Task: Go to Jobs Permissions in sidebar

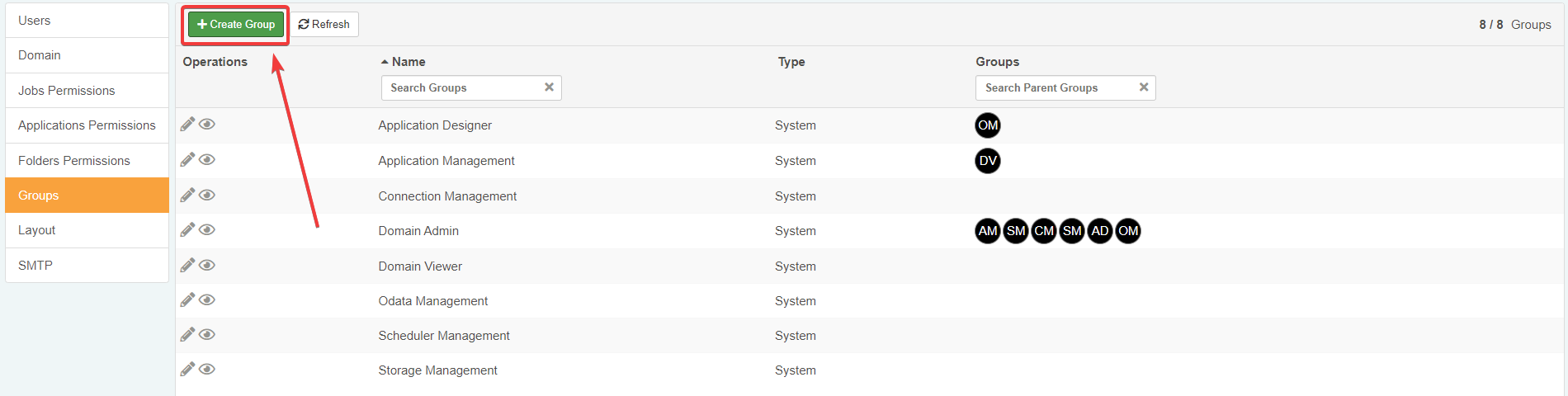Action: pos(67,91)
